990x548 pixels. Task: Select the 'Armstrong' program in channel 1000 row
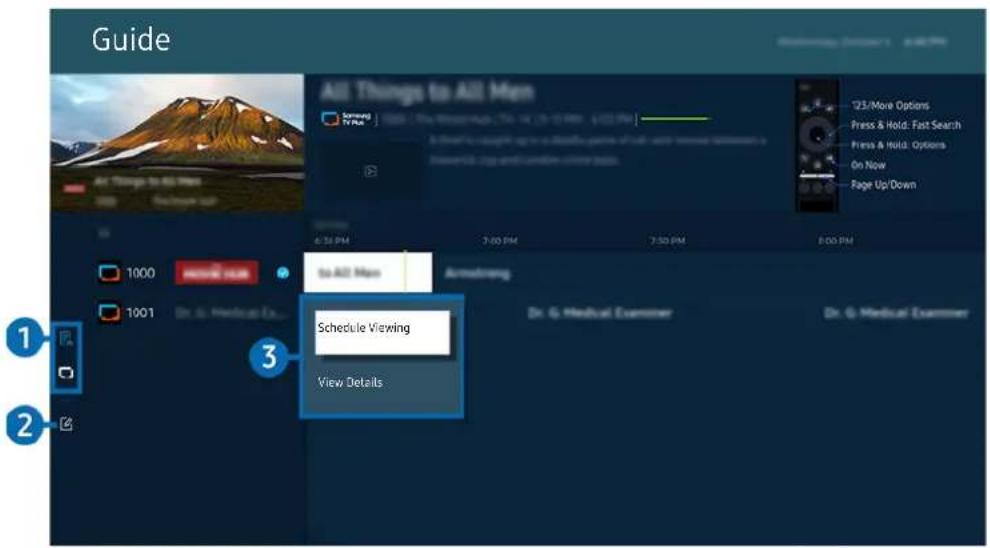[x=477, y=273]
